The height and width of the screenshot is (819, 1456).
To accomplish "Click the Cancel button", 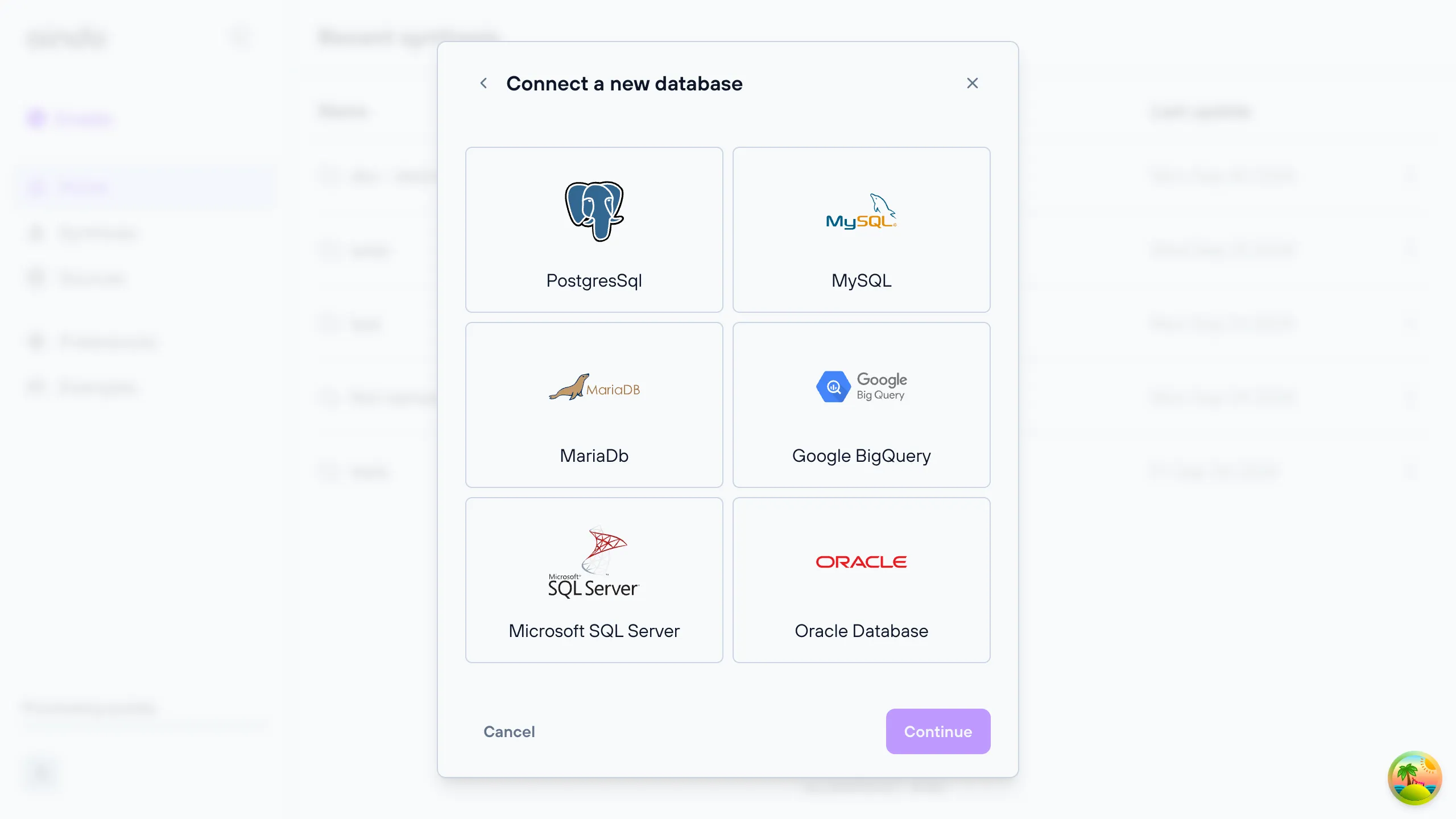I will click(509, 731).
